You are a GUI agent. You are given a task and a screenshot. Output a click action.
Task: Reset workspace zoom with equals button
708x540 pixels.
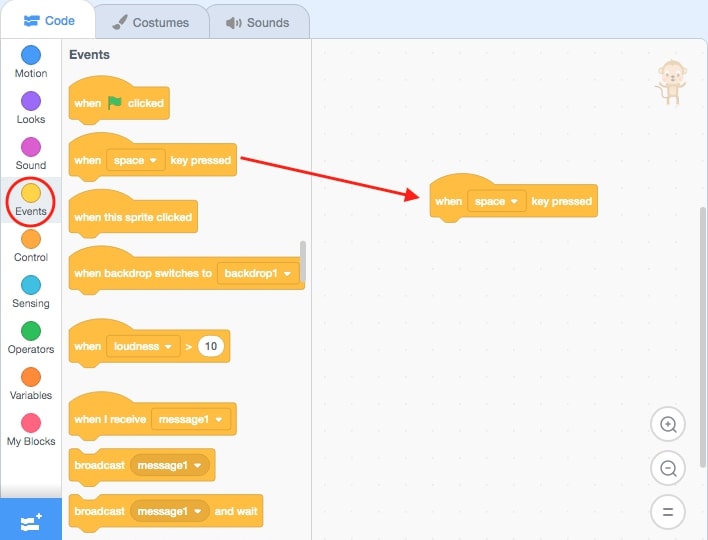click(668, 512)
